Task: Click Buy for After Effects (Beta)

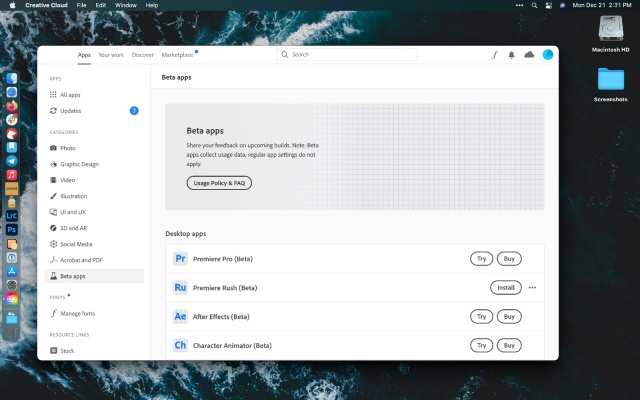Action: 509,316
